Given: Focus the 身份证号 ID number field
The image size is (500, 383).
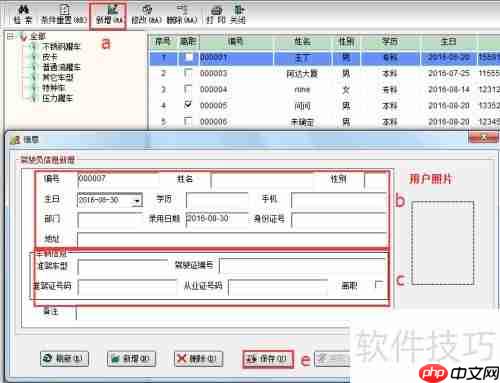Looking at the screenshot, I should (339, 220).
